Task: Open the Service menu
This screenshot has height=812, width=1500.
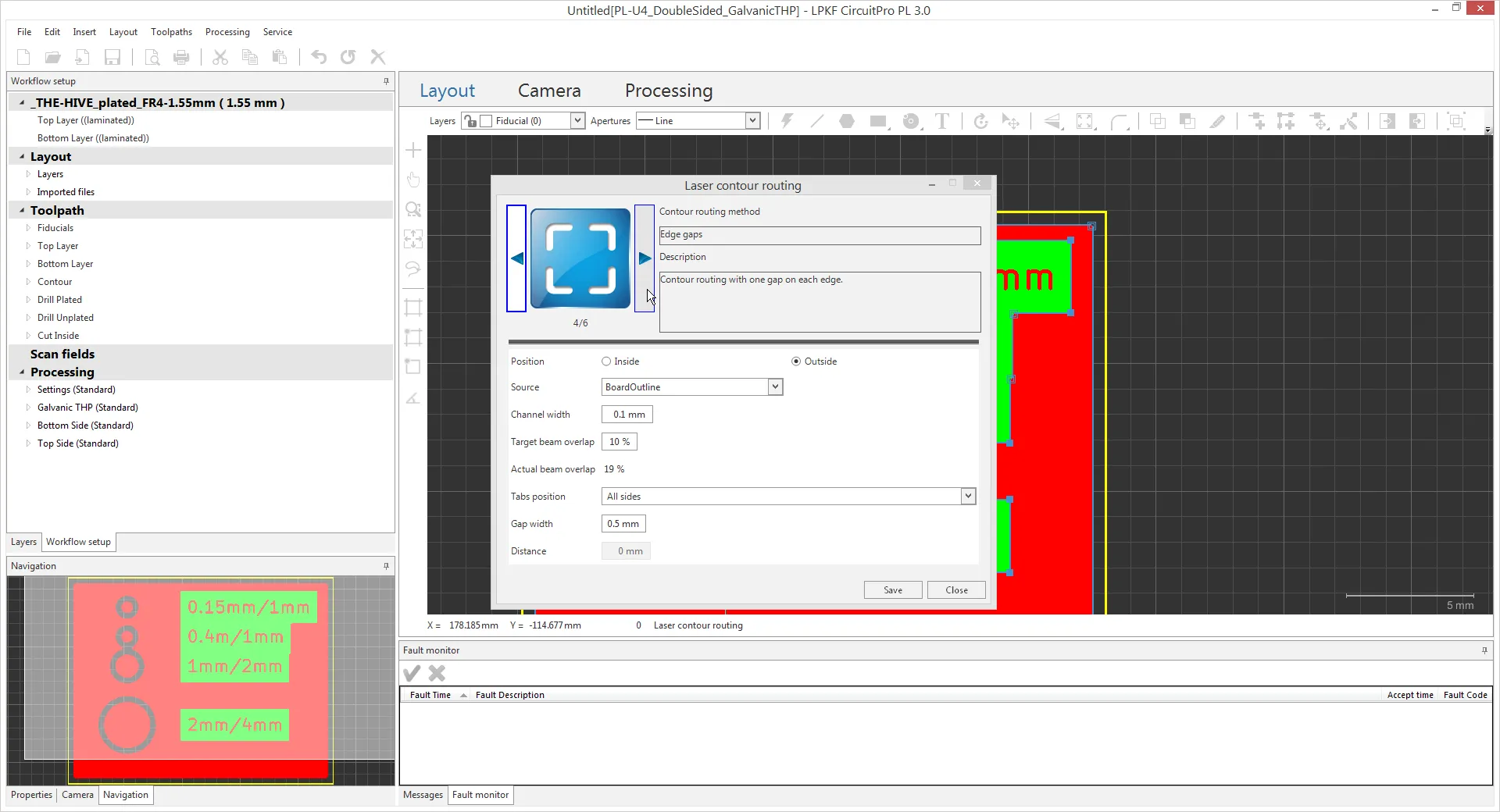Action: pyautogui.click(x=277, y=32)
